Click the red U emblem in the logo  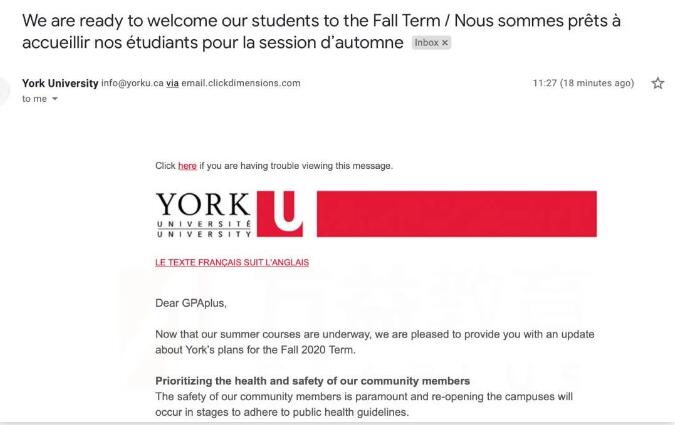(280, 214)
